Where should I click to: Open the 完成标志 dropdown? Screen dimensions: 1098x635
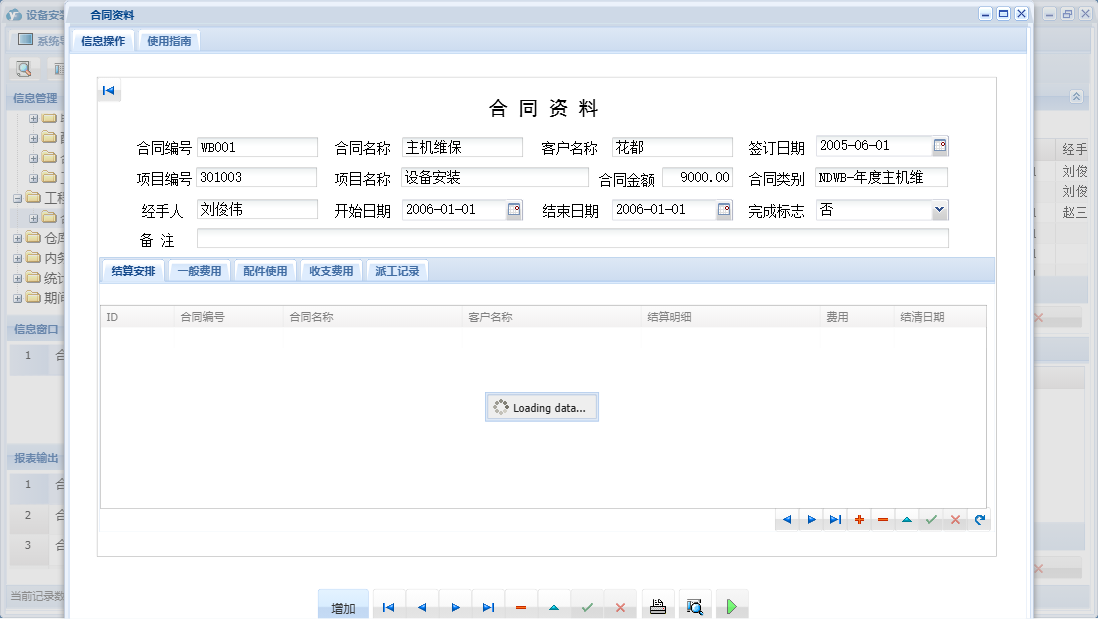coord(938,210)
